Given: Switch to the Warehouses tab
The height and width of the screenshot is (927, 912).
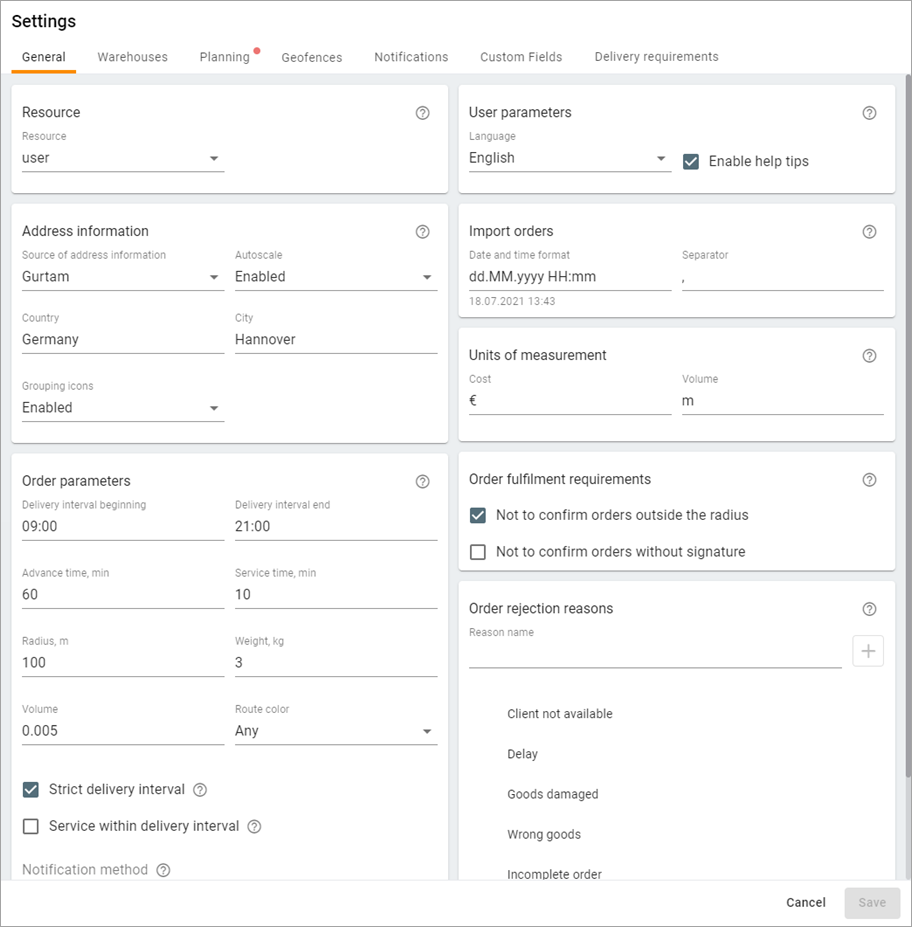Looking at the screenshot, I should pyautogui.click(x=132, y=57).
